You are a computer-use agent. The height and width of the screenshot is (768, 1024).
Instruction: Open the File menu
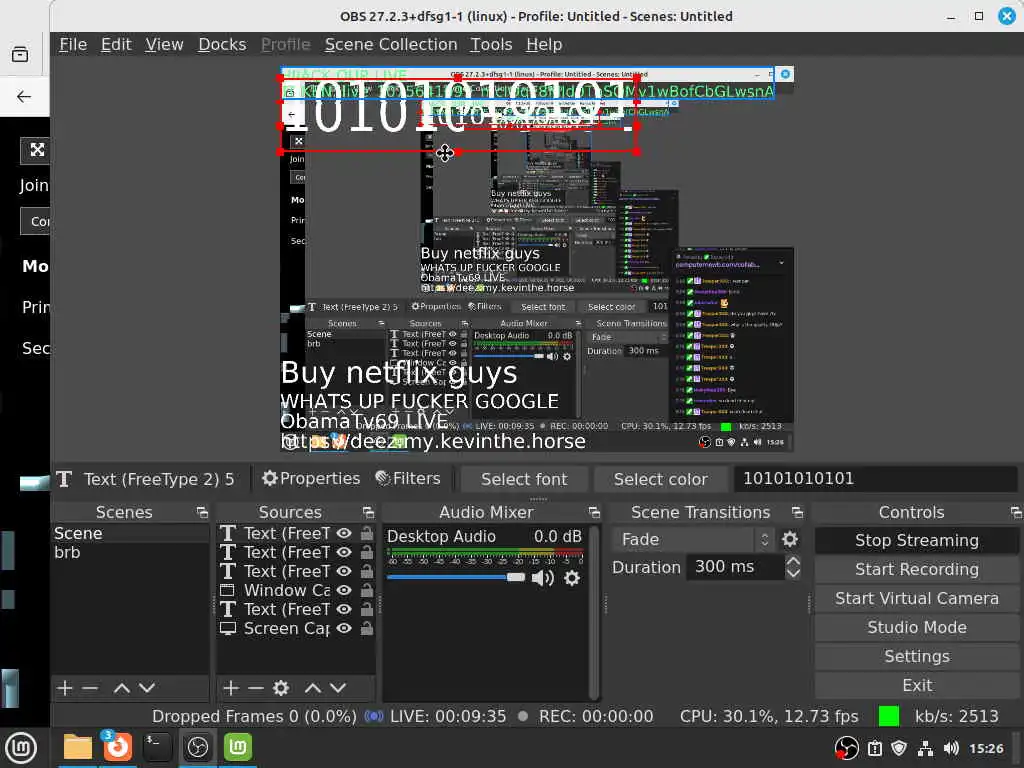point(73,44)
